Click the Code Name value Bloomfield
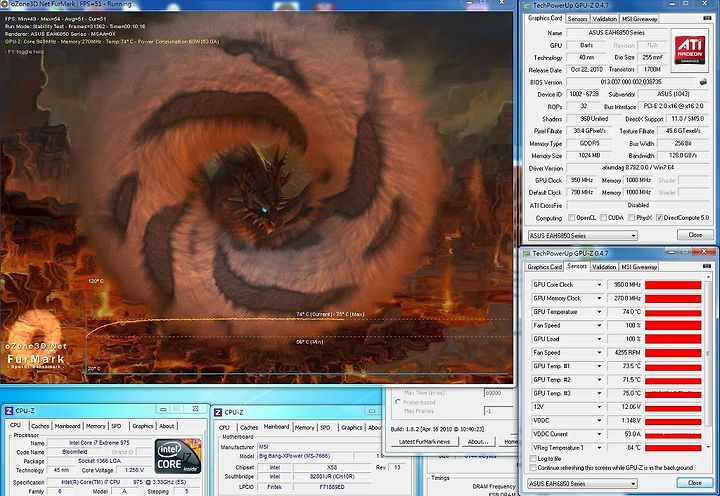 (x=75, y=452)
